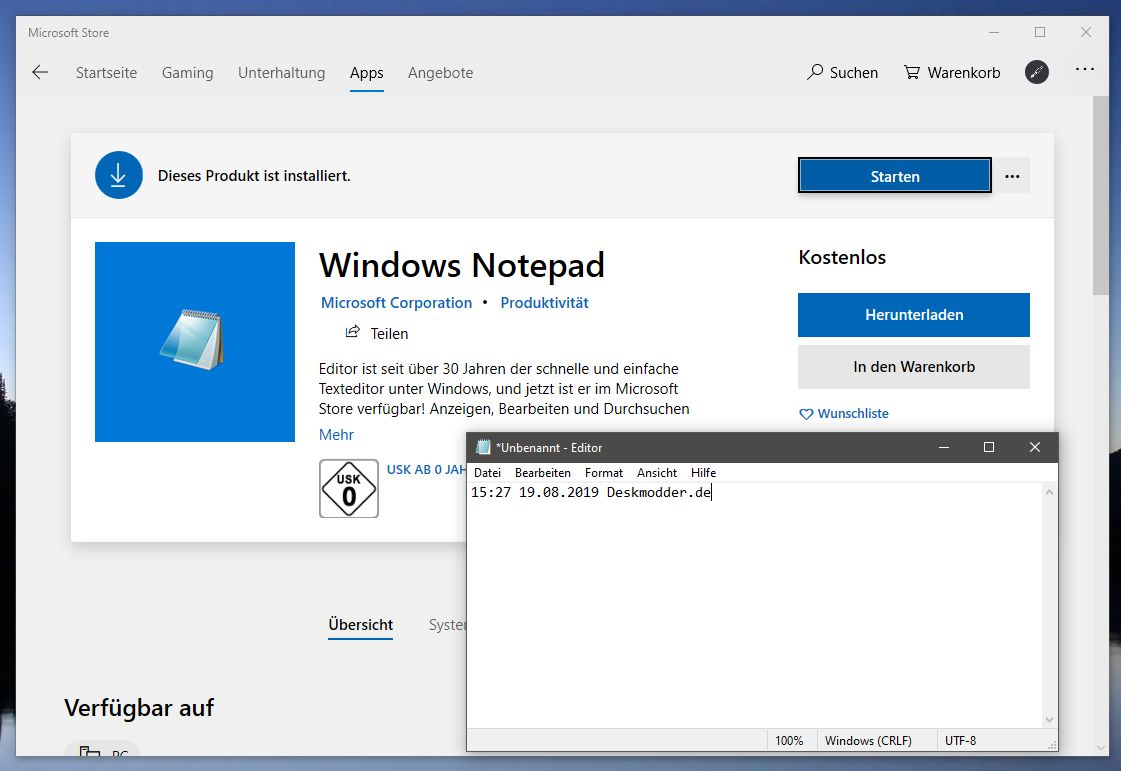The width and height of the screenshot is (1121, 771).
Task: Click the back arrow in Microsoft Store
Action: pyautogui.click(x=40, y=72)
